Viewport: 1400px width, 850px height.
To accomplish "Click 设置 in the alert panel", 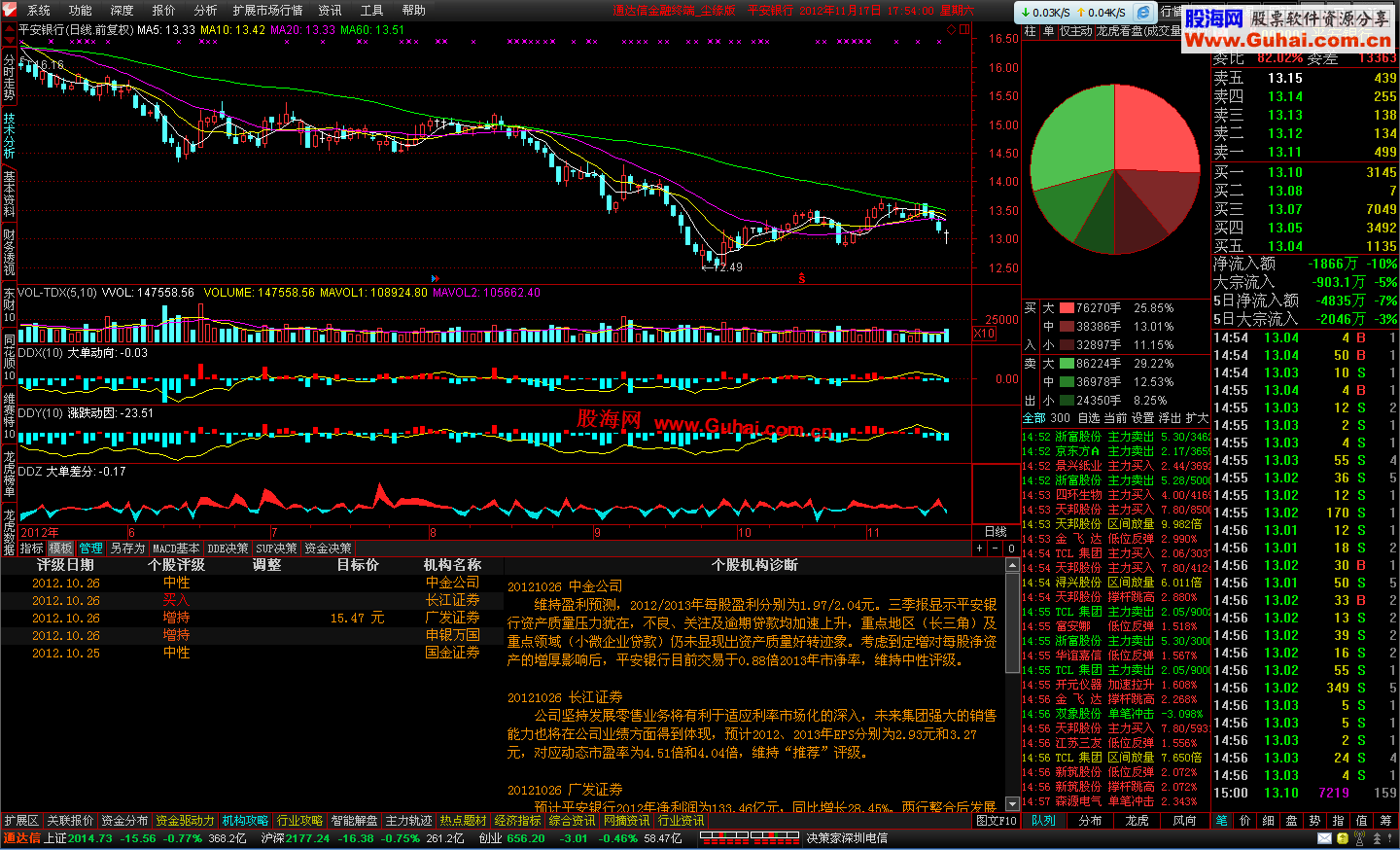I will (x=1142, y=418).
